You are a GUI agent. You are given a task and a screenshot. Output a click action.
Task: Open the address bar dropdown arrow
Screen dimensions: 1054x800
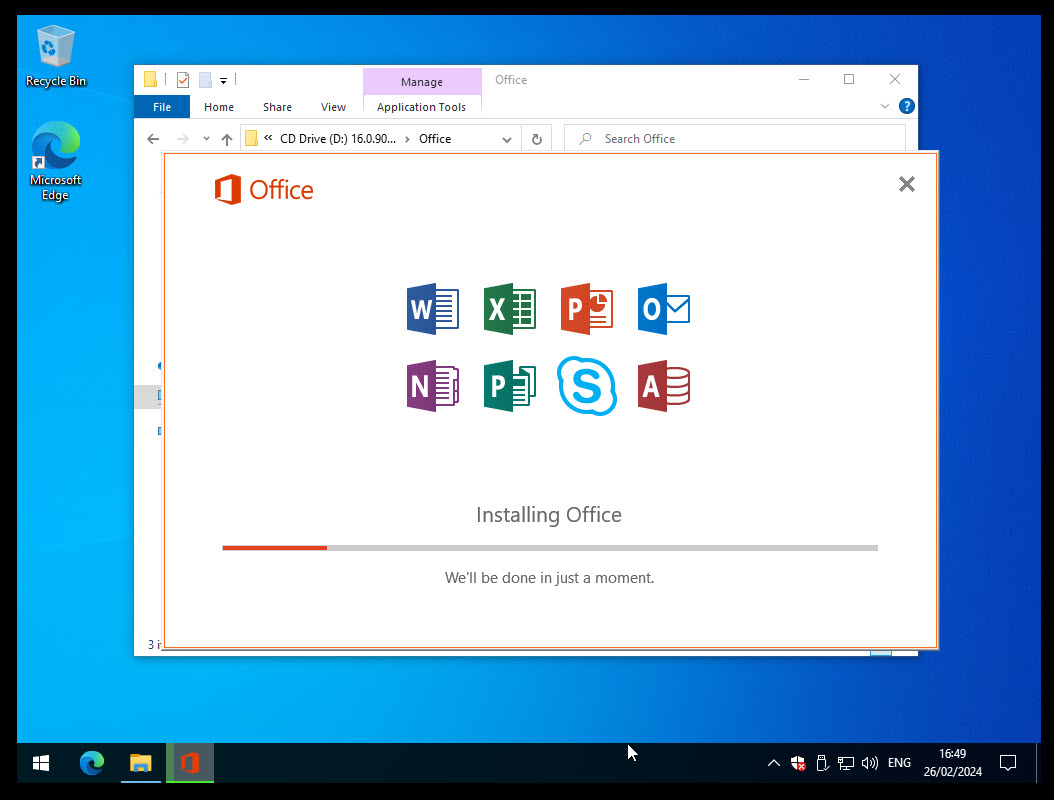pos(507,138)
